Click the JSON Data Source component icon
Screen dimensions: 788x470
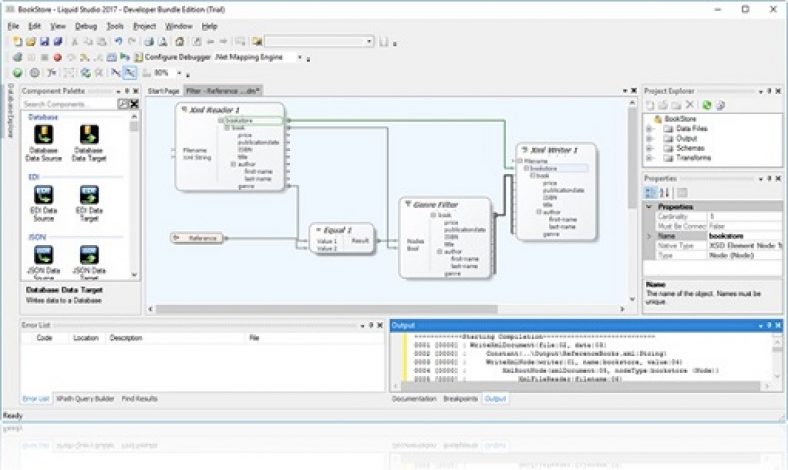click(x=42, y=255)
